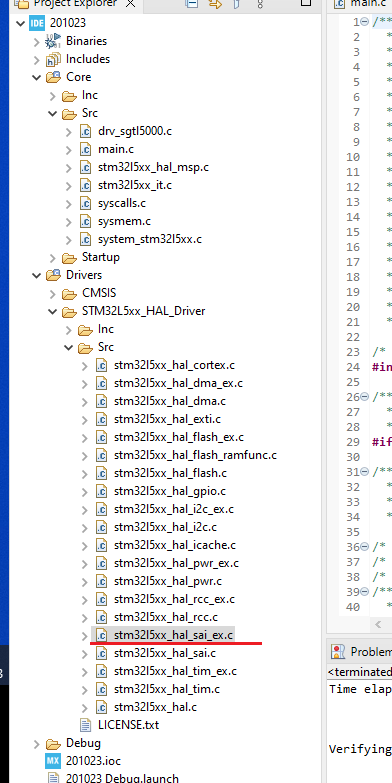The width and height of the screenshot is (392, 783).
Task: Click the STM32L5xx_HAL_Driver folder icon
Action: (69, 312)
